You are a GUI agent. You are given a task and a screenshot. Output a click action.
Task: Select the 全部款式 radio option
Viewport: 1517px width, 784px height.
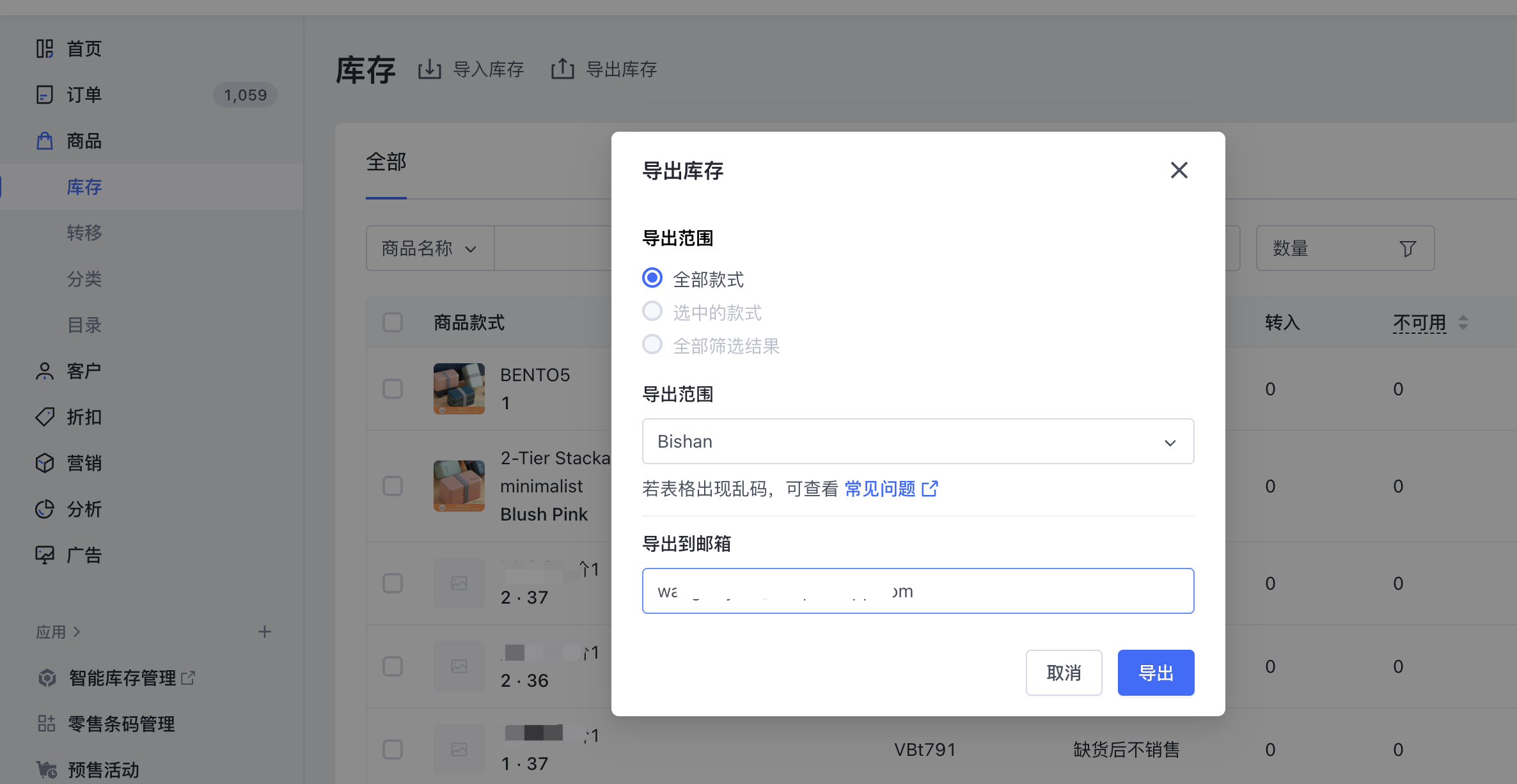pos(652,278)
